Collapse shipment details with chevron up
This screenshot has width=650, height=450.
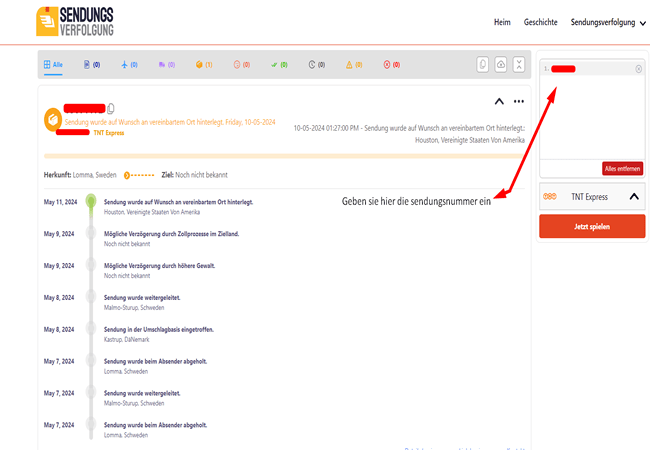(499, 102)
